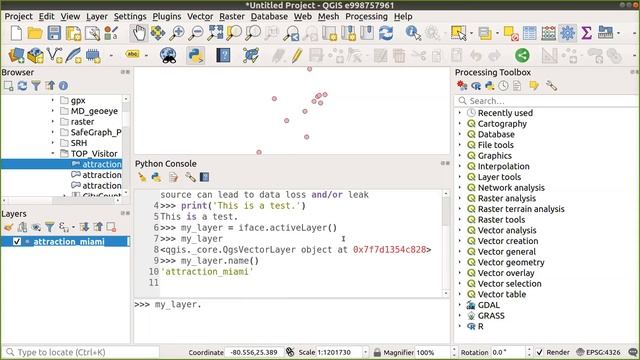640x360 pixels.
Task: Open the Processing menu
Action: (366, 16)
